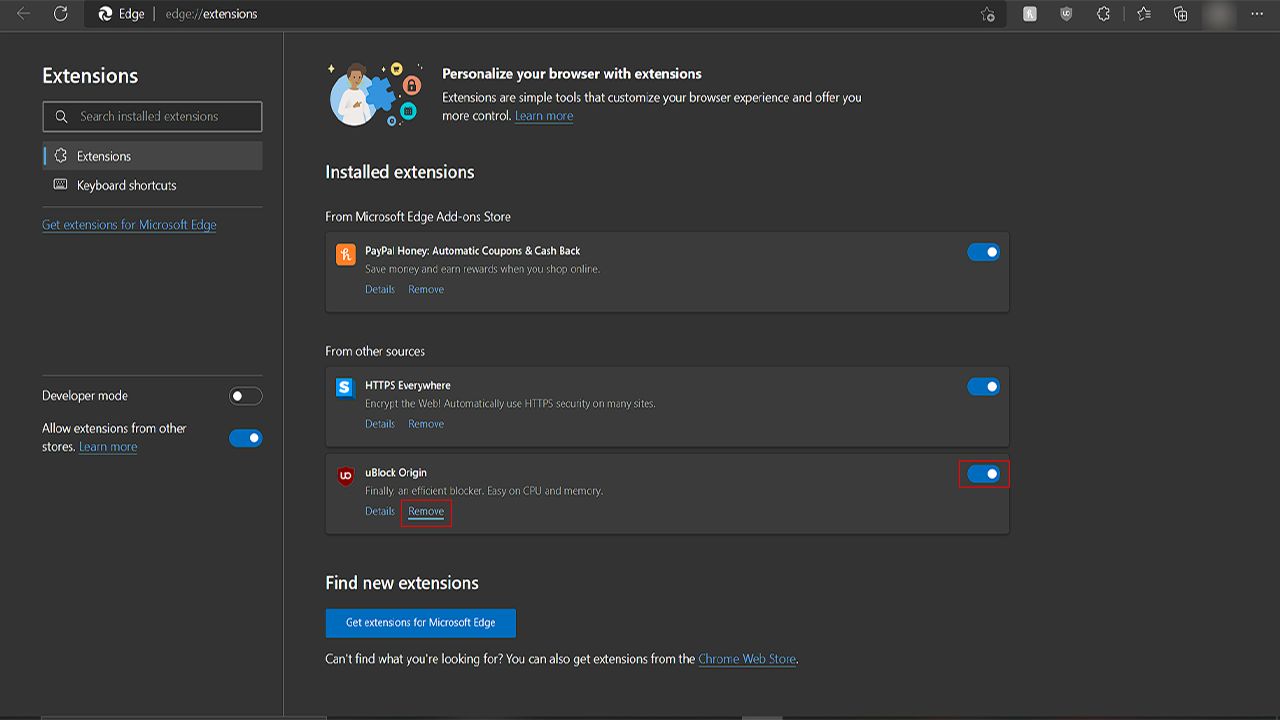Open the Settings and more menu

(1257, 14)
